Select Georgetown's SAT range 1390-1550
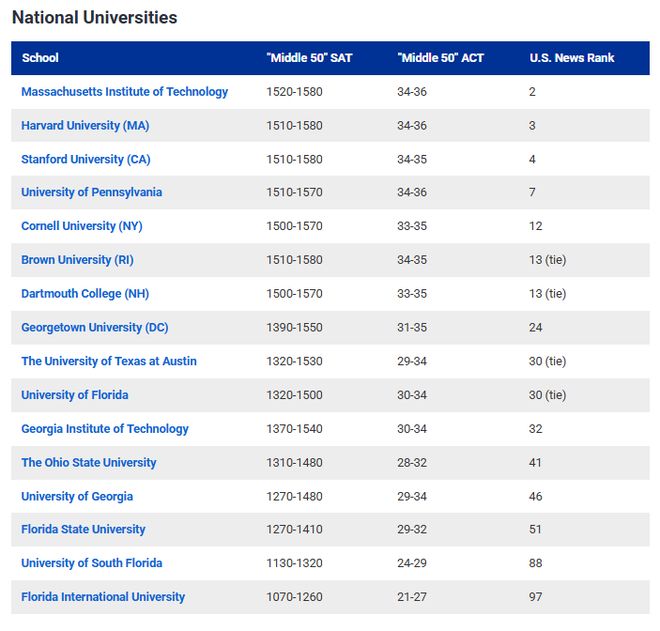 click(x=294, y=327)
